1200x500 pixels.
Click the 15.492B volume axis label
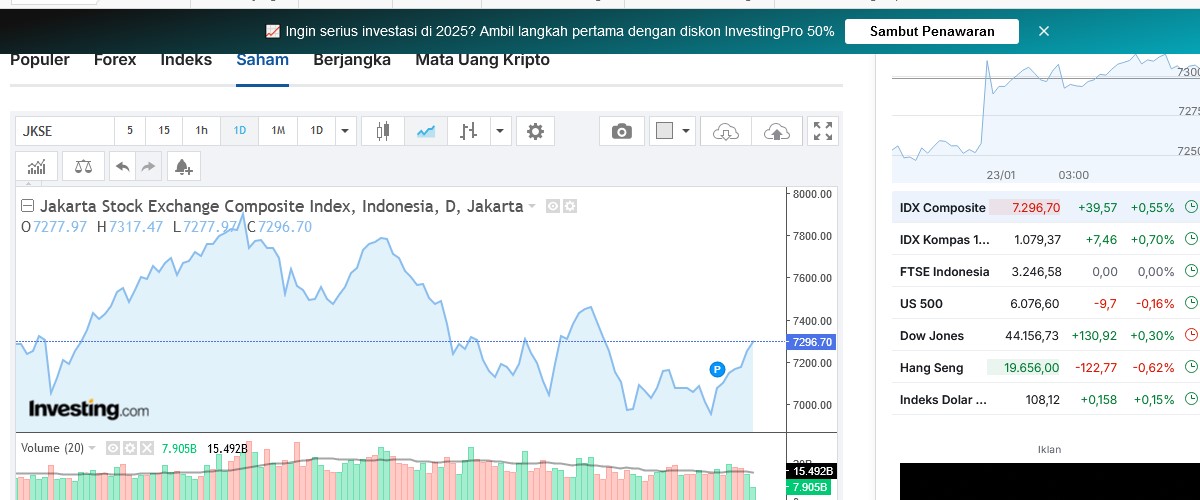pyautogui.click(x=811, y=470)
